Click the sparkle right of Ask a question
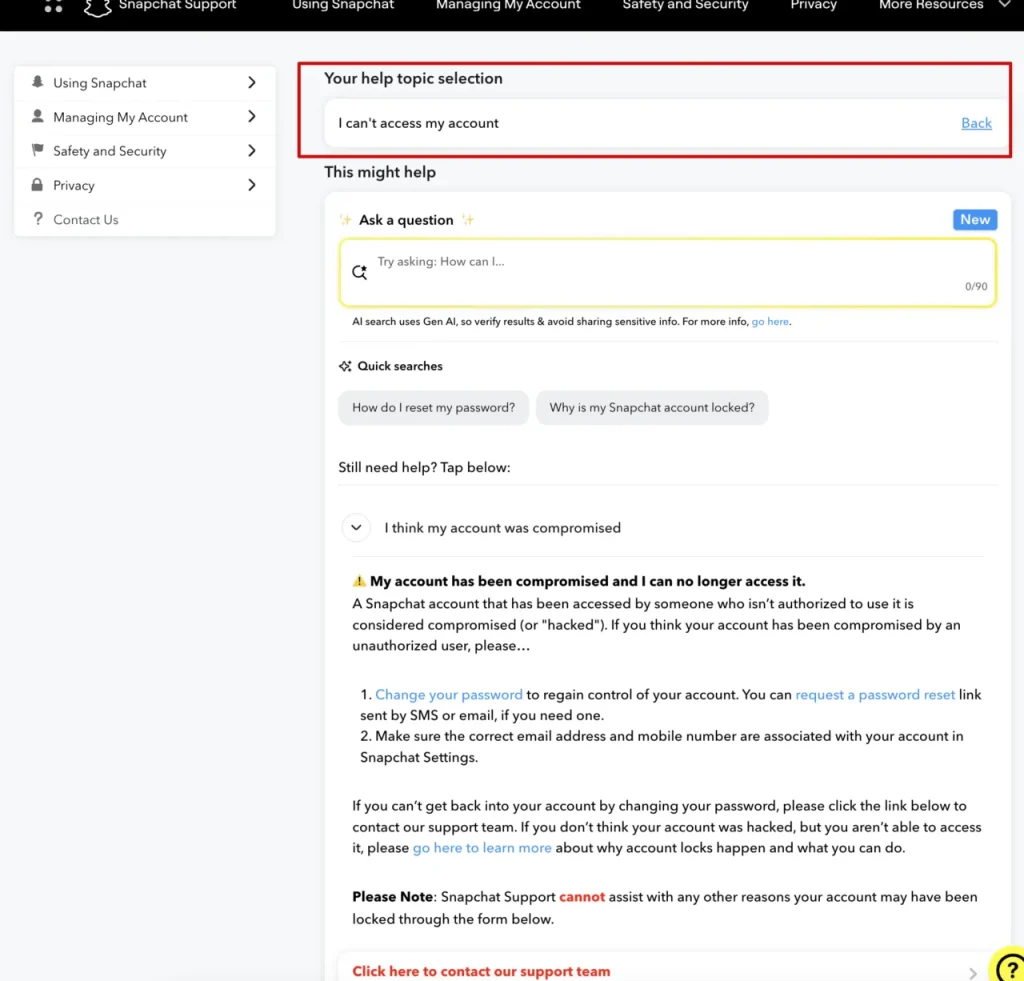 (468, 219)
